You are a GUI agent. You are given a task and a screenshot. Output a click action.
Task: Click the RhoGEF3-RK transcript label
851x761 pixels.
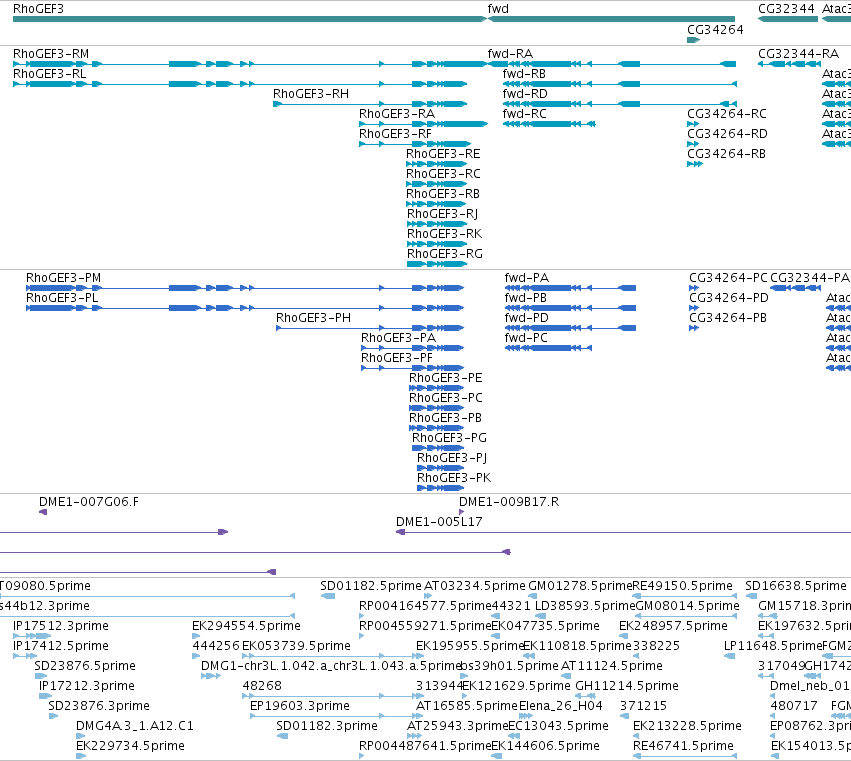coord(444,234)
